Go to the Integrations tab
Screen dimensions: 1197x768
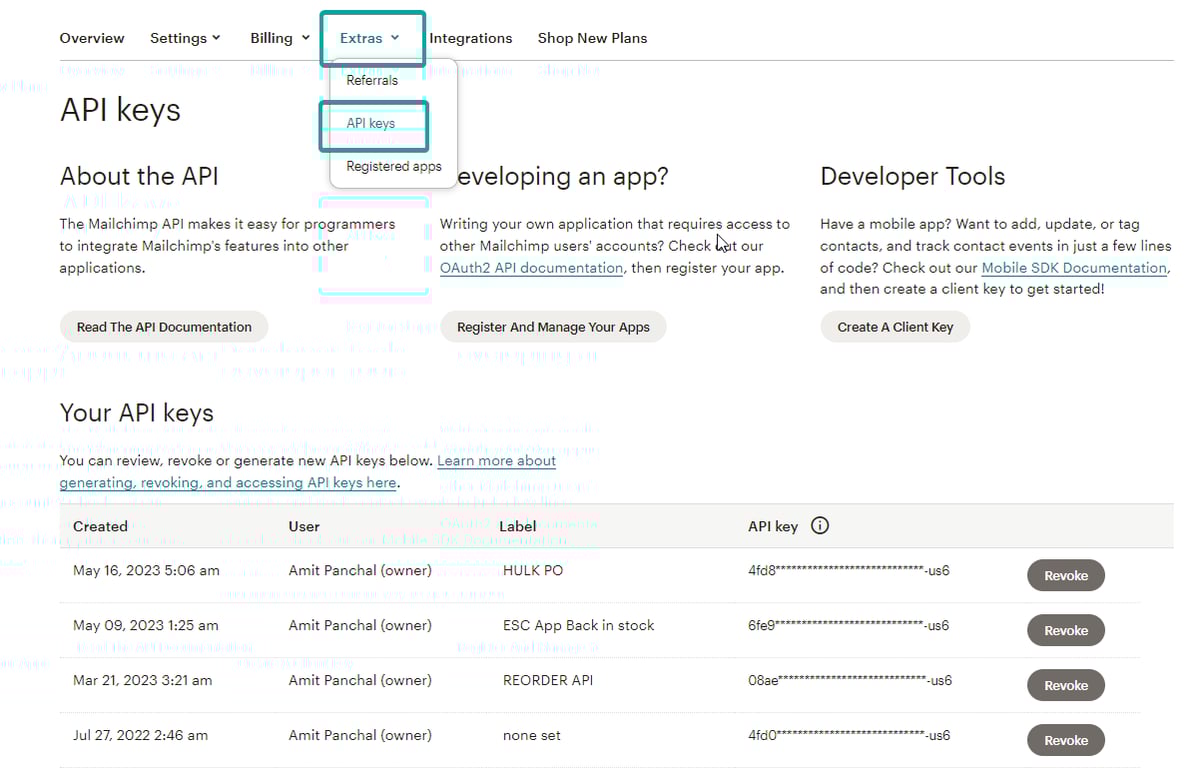[x=470, y=38]
